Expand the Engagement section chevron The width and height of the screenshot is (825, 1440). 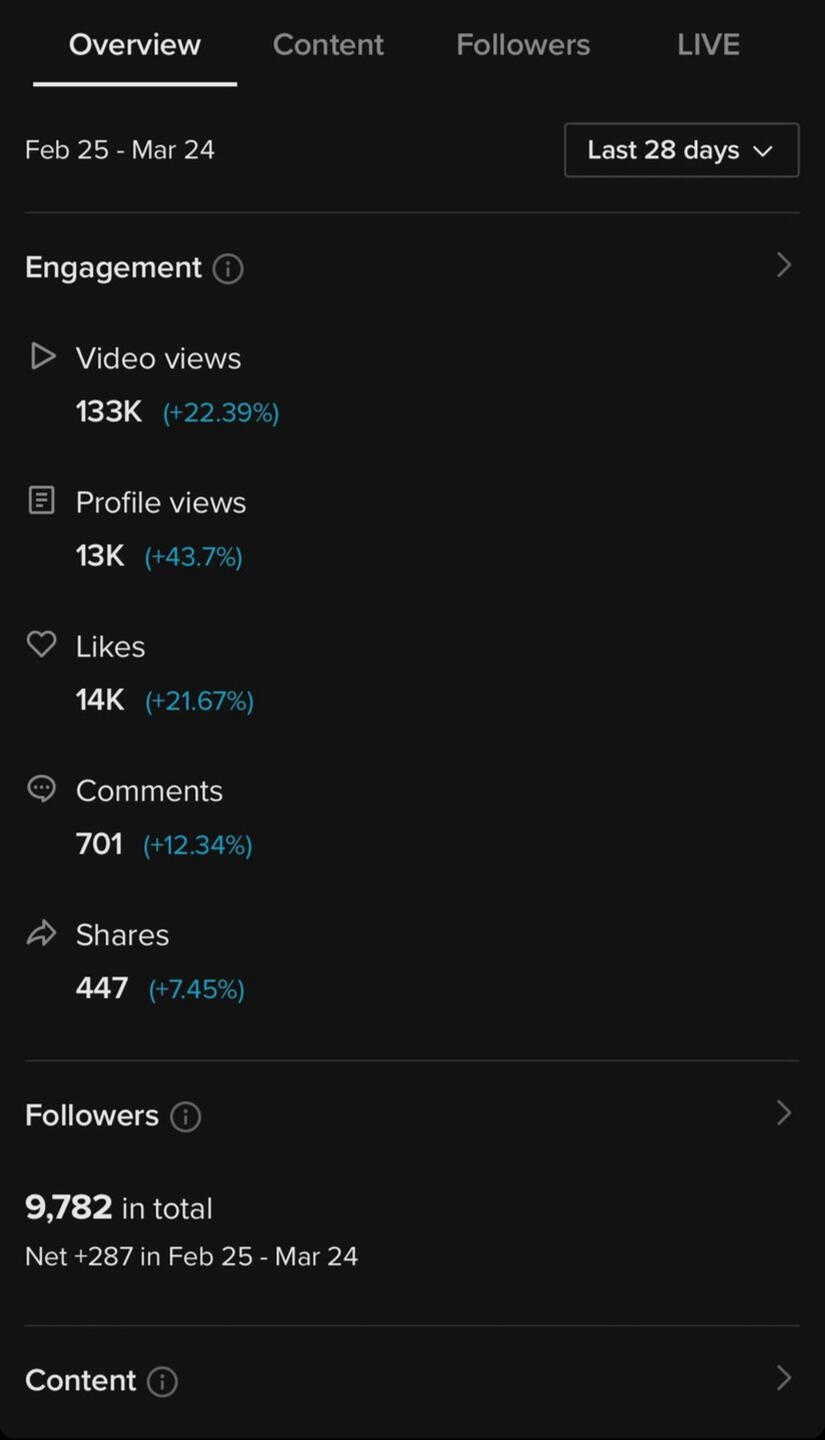coord(784,265)
